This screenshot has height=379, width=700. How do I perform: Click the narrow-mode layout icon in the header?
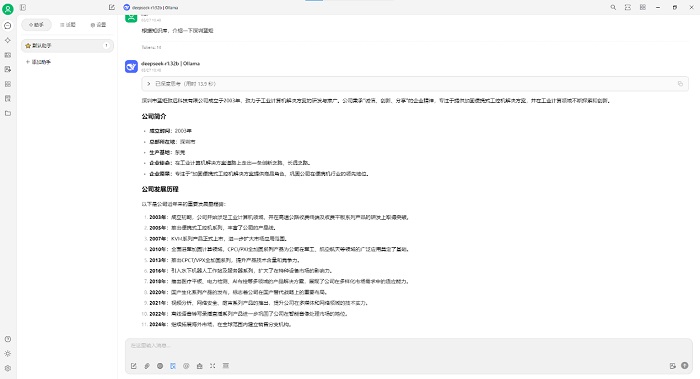pos(628,7)
